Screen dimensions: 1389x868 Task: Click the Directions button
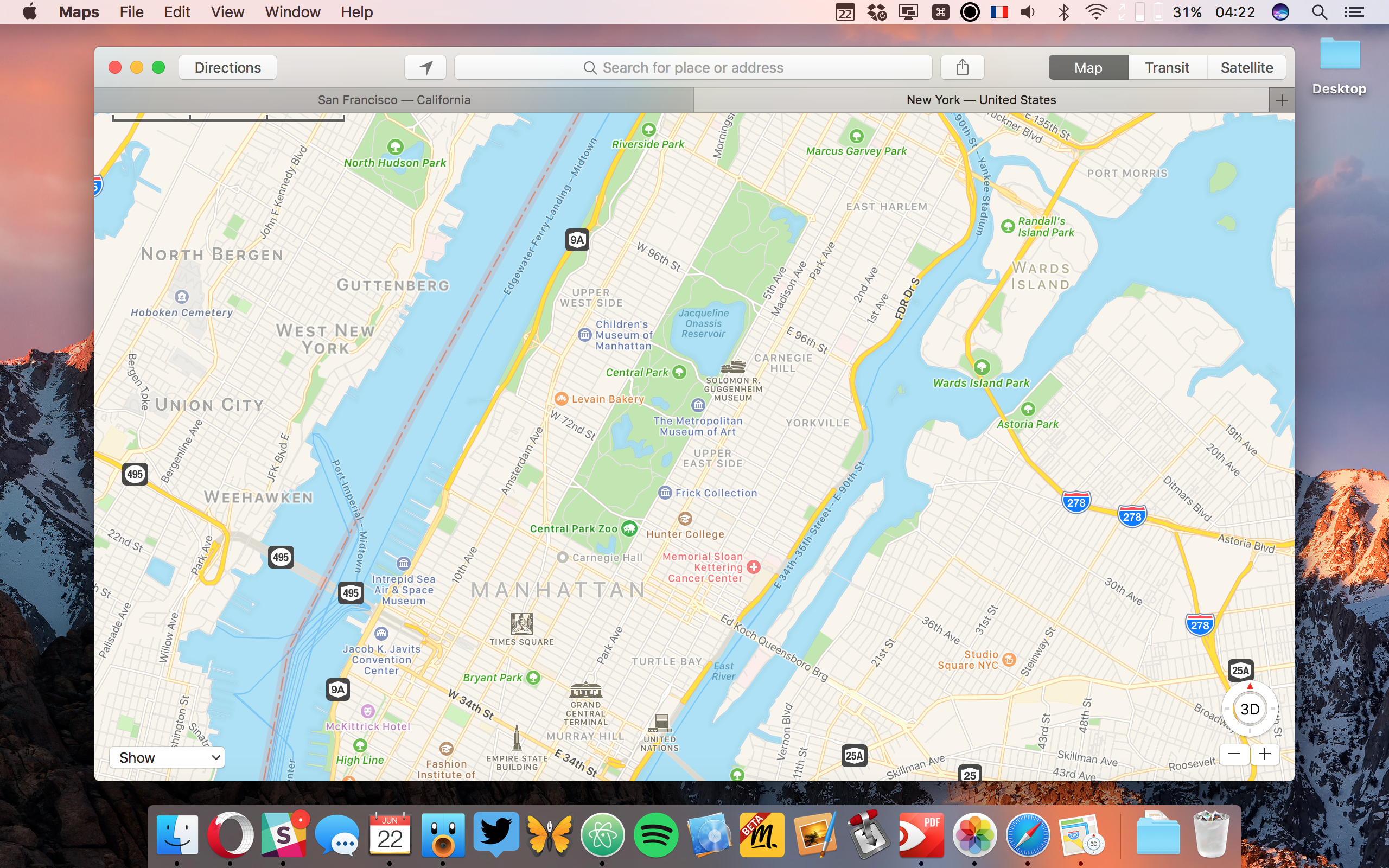point(227,68)
